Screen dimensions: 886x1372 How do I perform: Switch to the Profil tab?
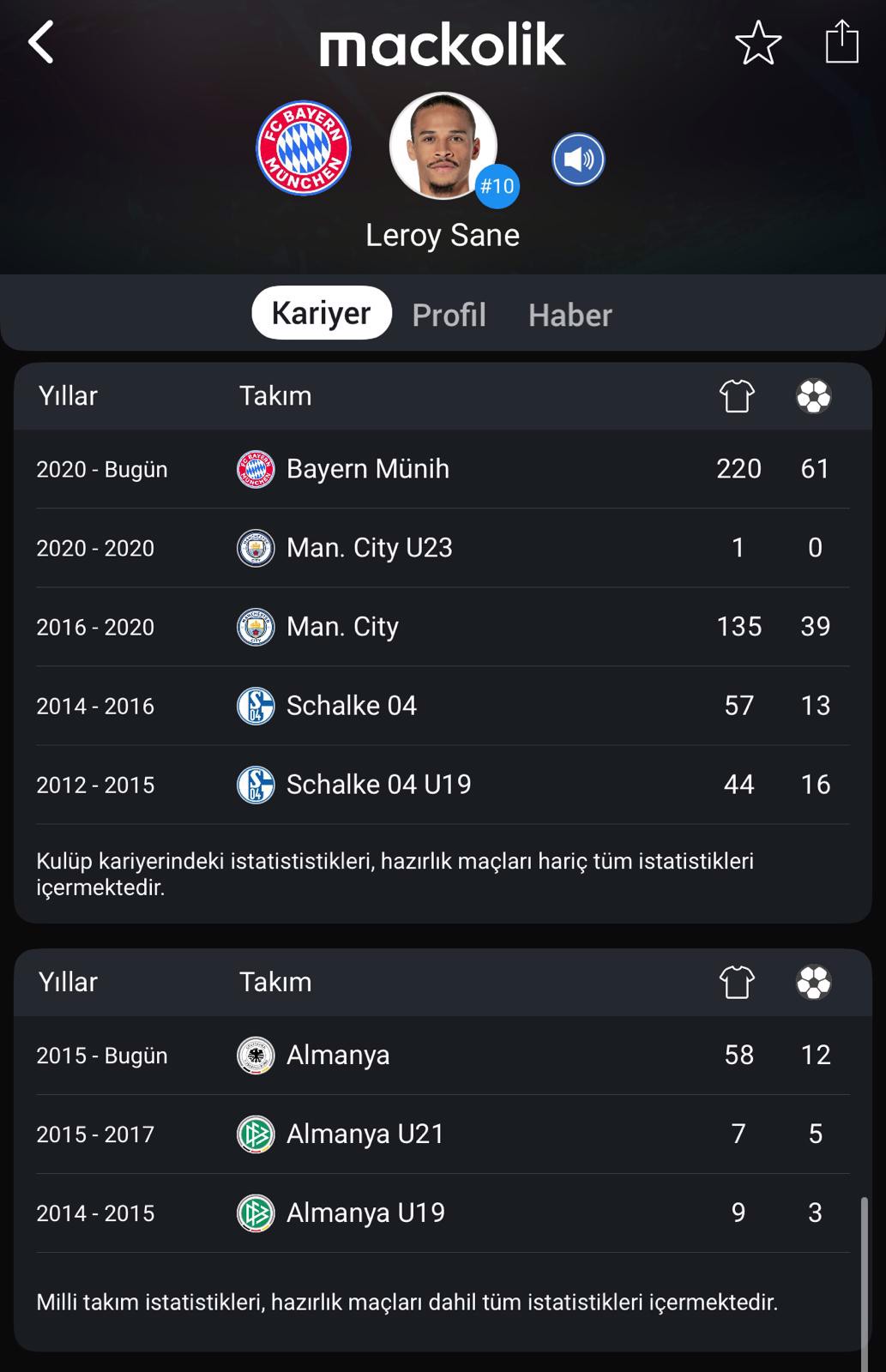click(x=449, y=315)
